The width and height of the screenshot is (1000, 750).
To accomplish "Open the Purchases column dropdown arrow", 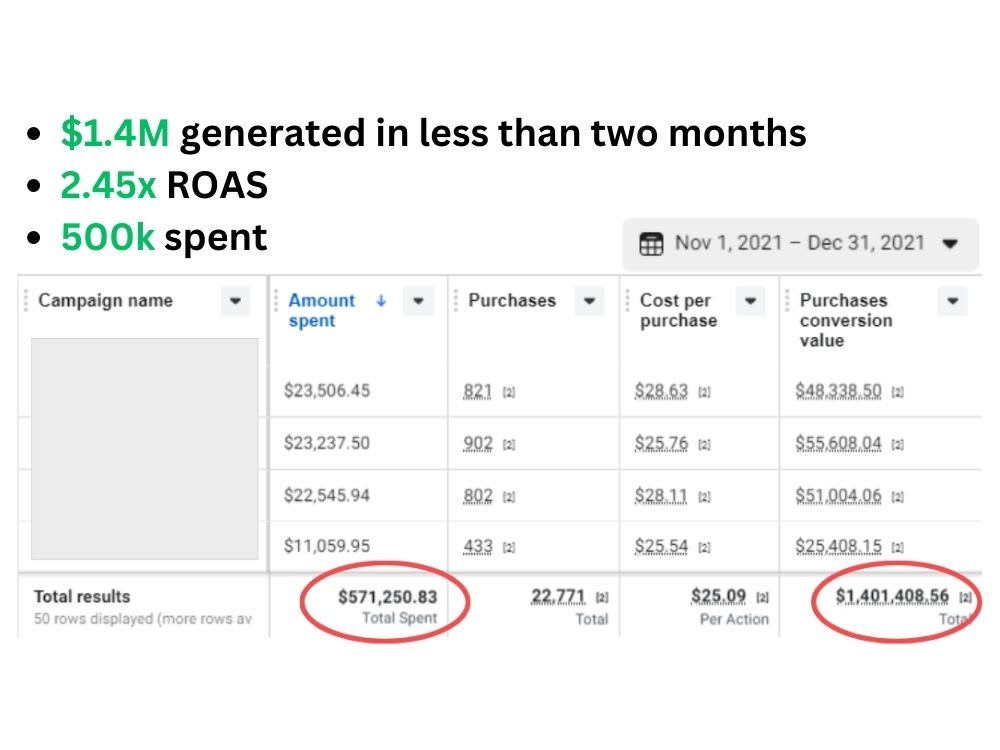I will click(x=589, y=301).
